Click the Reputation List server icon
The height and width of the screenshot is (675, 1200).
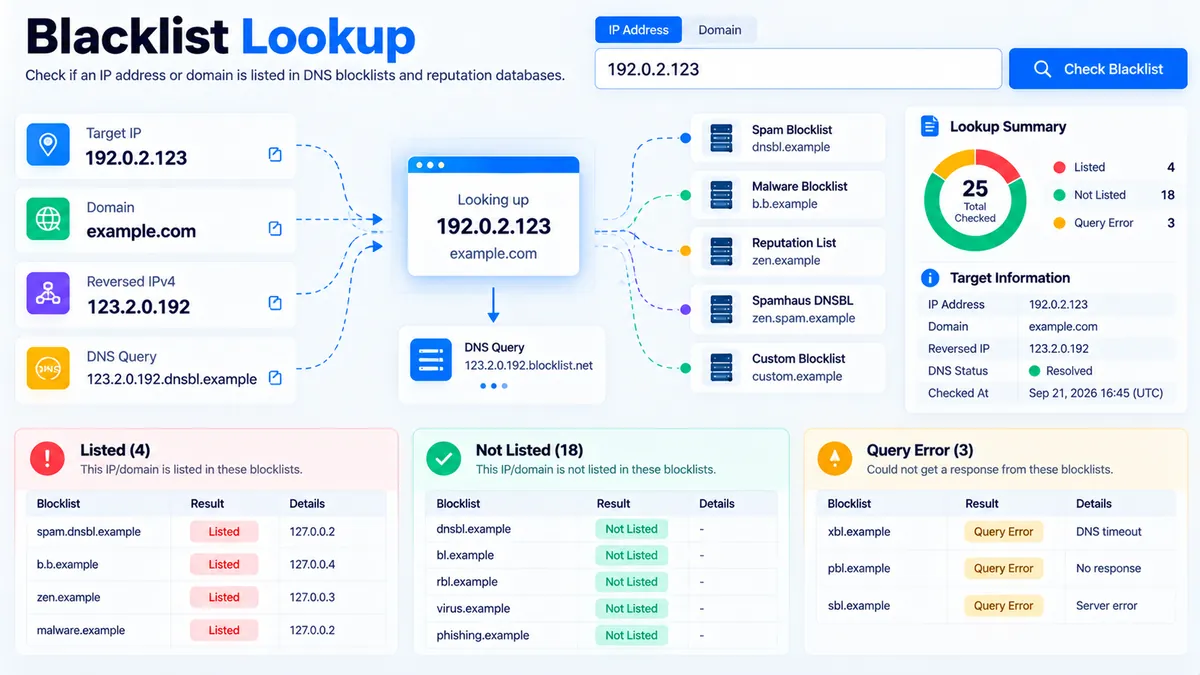[721, 251]
